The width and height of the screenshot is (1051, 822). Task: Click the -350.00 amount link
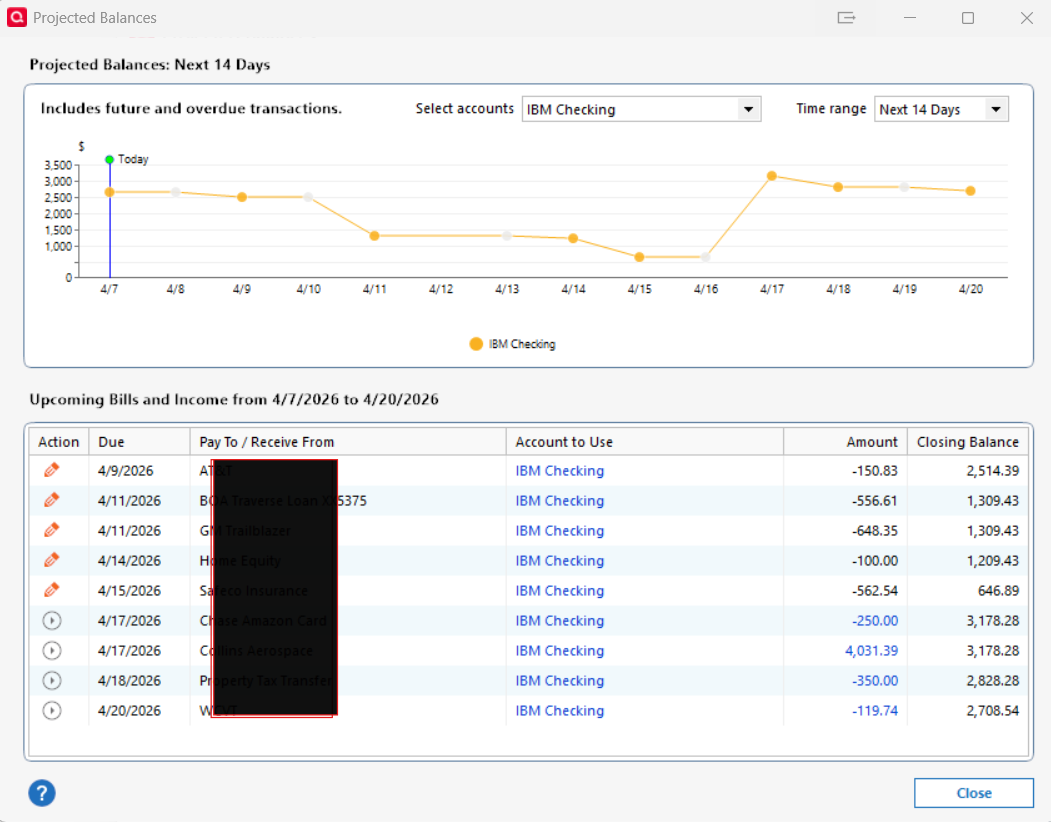point(875,681)
